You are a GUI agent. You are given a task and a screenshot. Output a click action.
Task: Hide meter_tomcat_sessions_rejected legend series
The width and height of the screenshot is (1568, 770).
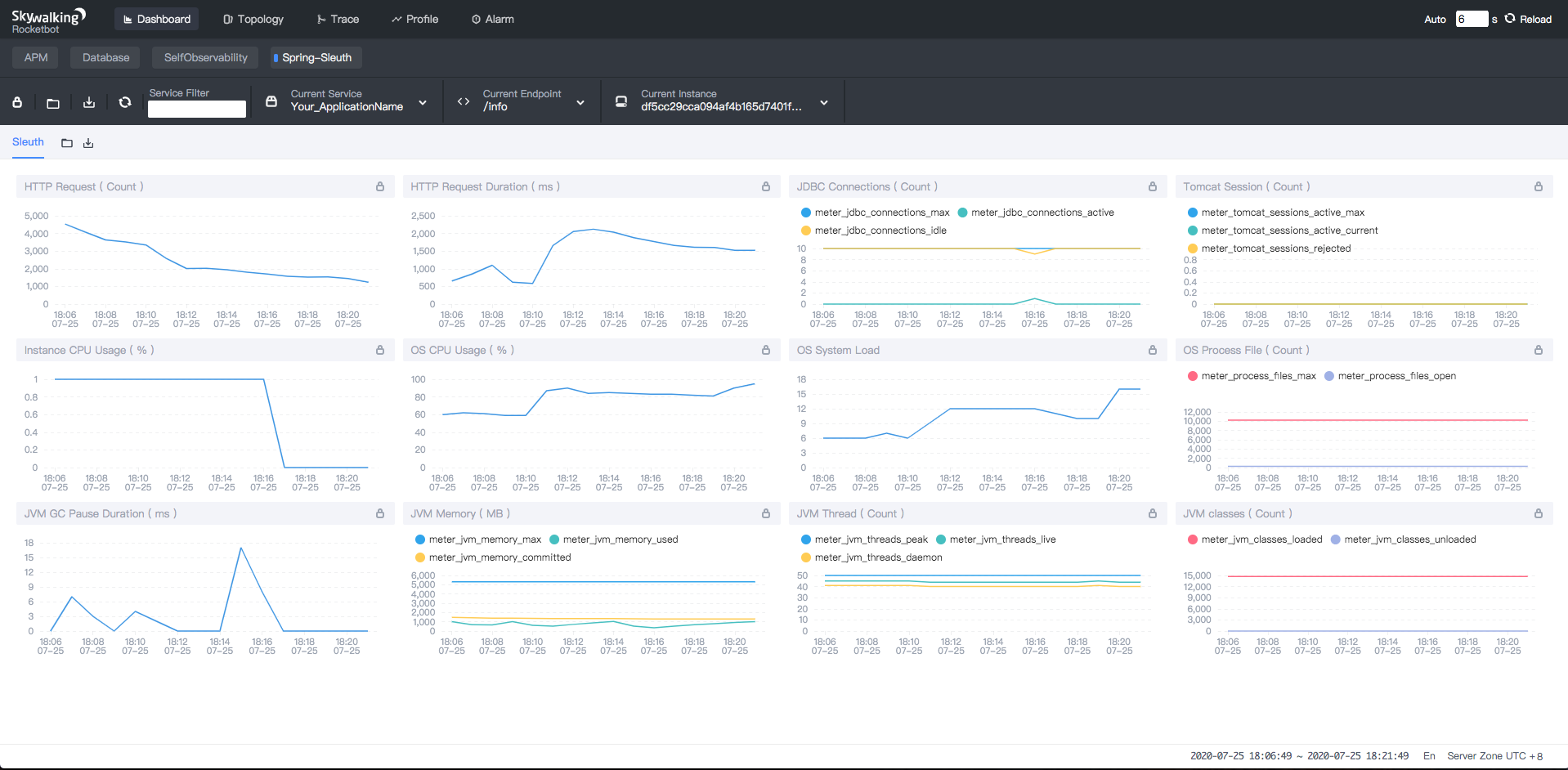(1275, 248)
